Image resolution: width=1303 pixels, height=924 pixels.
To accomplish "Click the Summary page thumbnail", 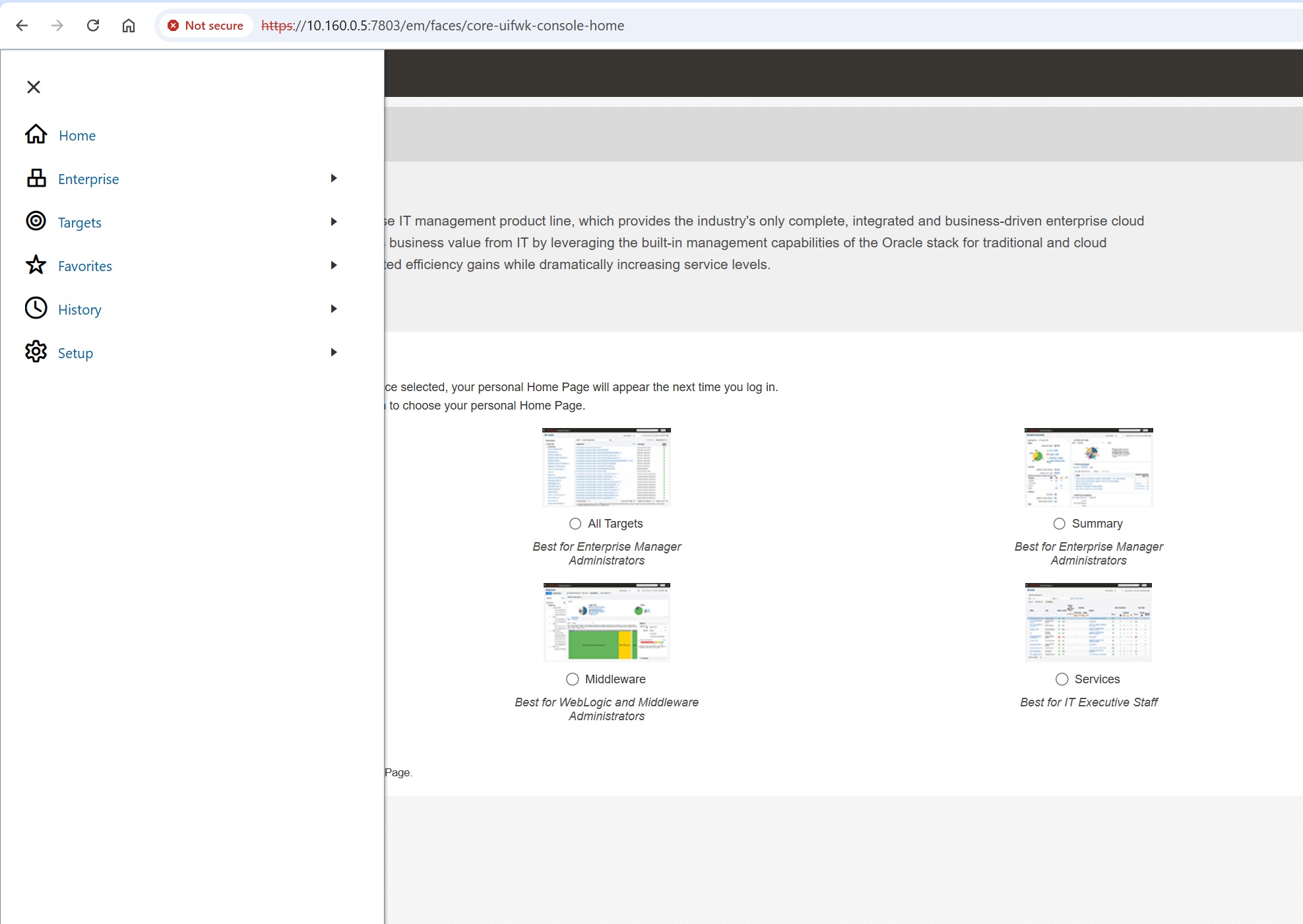I will click(x=1089, y=468).
